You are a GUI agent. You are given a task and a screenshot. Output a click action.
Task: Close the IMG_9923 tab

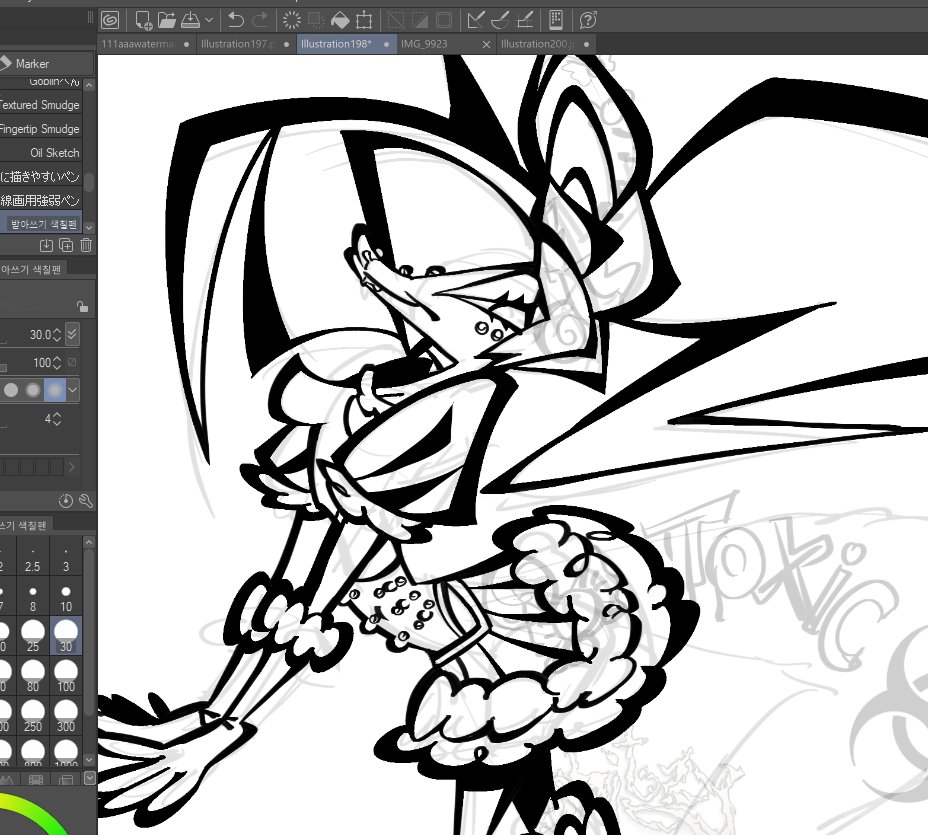(486, 44)
